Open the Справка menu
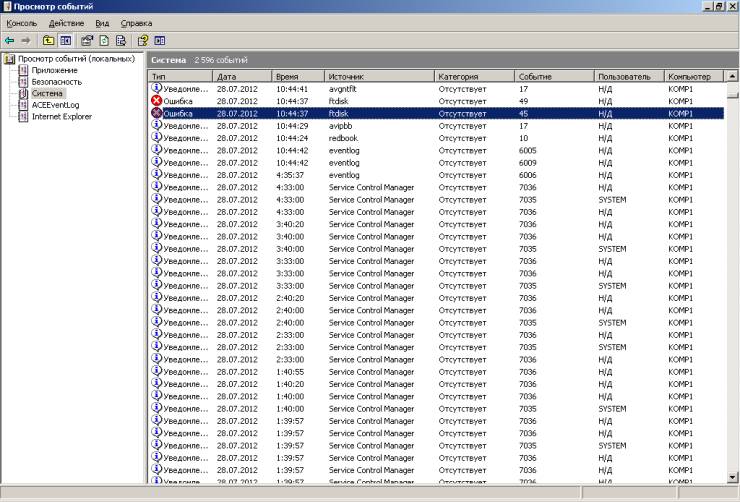The image size is (740, 502). pos(136,23)
